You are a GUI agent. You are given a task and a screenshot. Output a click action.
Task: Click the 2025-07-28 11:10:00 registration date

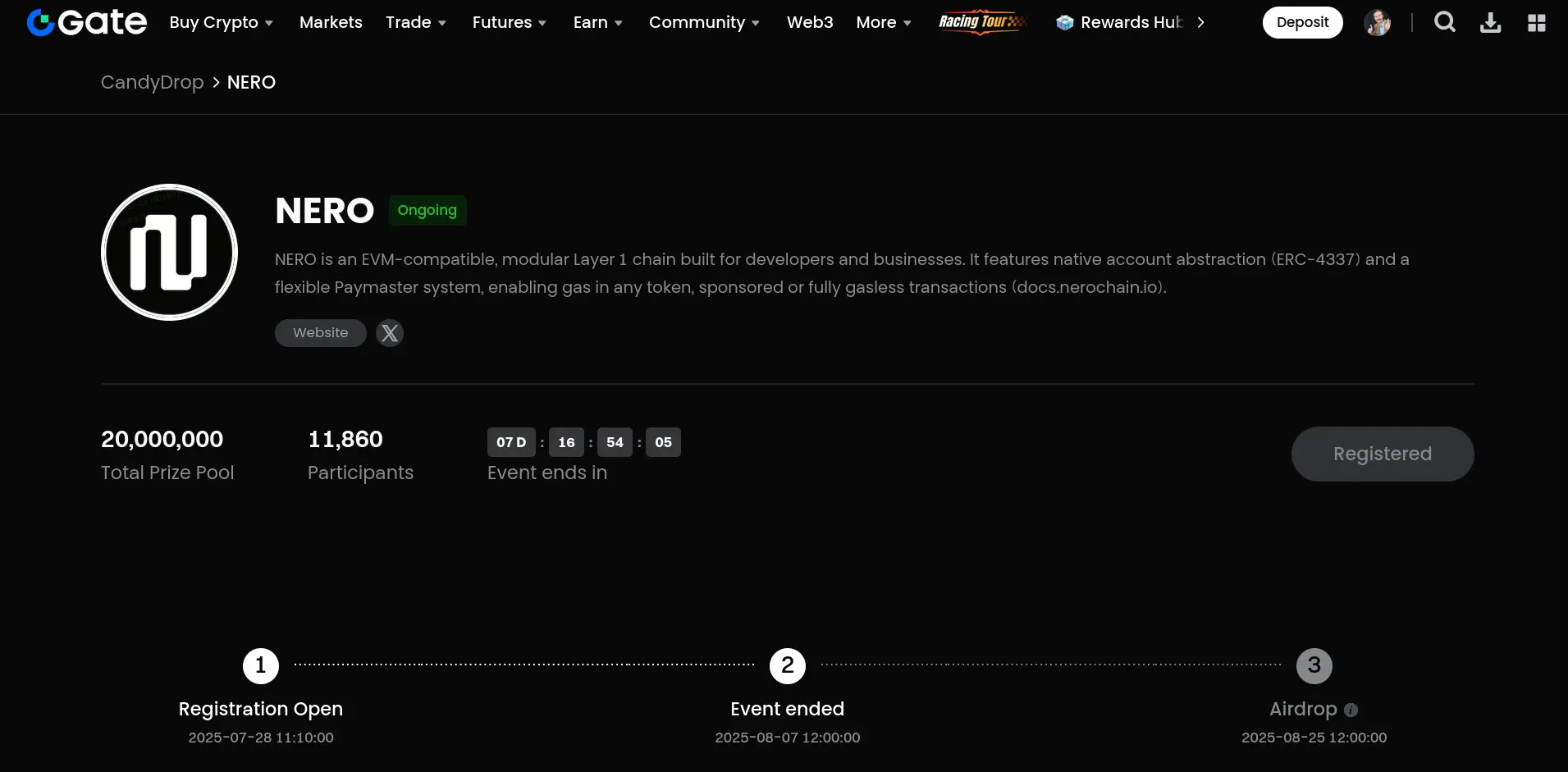[x=261, y=738]
